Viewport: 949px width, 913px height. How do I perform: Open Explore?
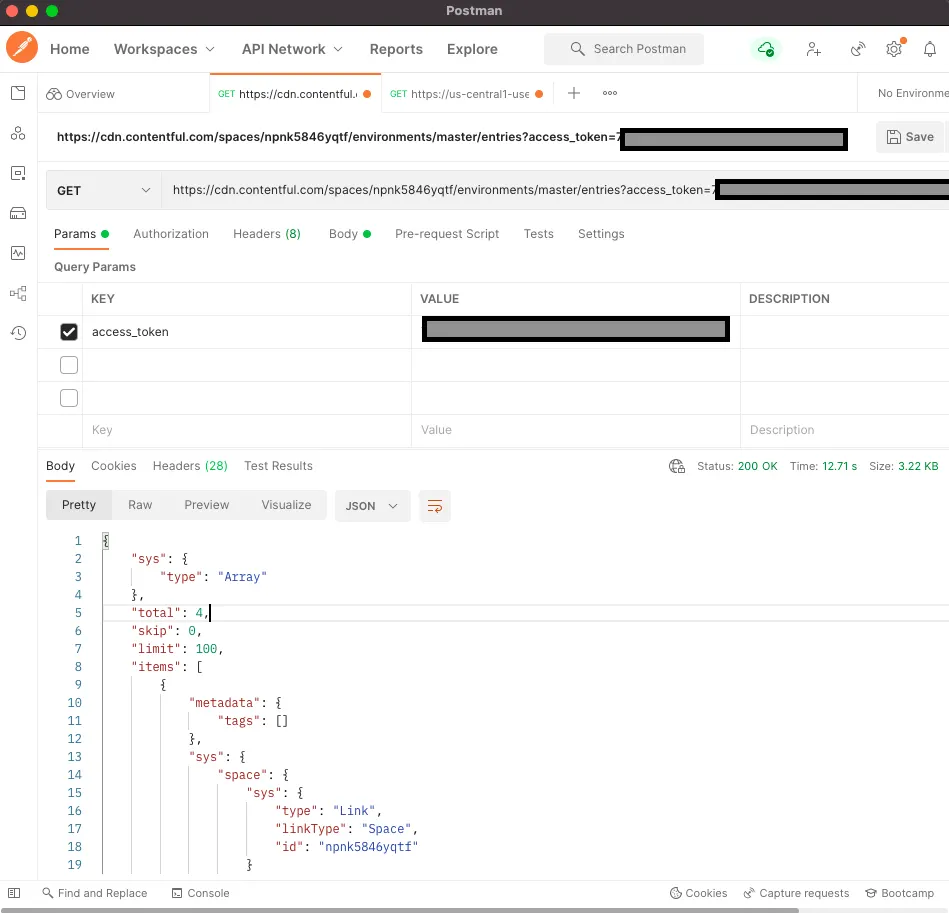pyautogui.click(x=472, y=49)
